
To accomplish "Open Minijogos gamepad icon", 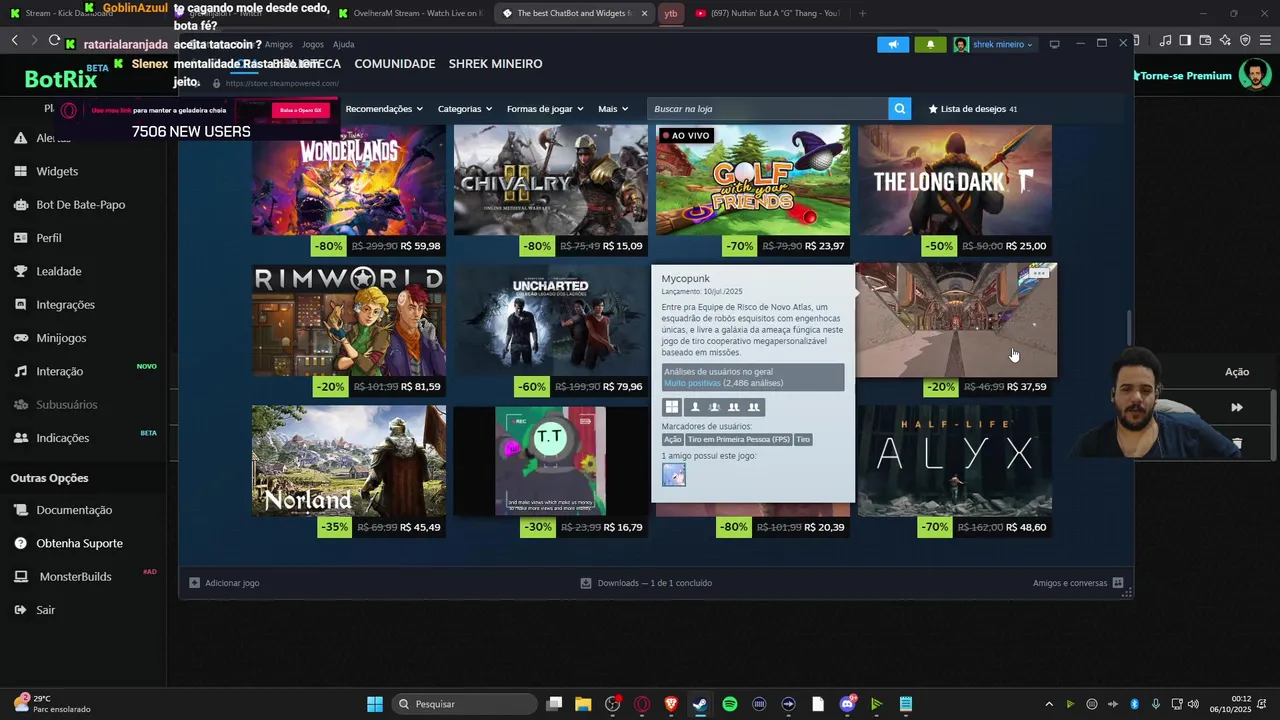I will (x=20, y=338).
